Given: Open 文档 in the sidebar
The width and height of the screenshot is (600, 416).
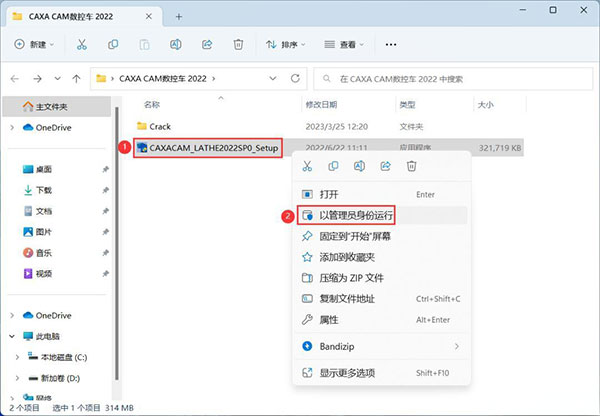Looking at the screenshot, I should tap(44, 211).
